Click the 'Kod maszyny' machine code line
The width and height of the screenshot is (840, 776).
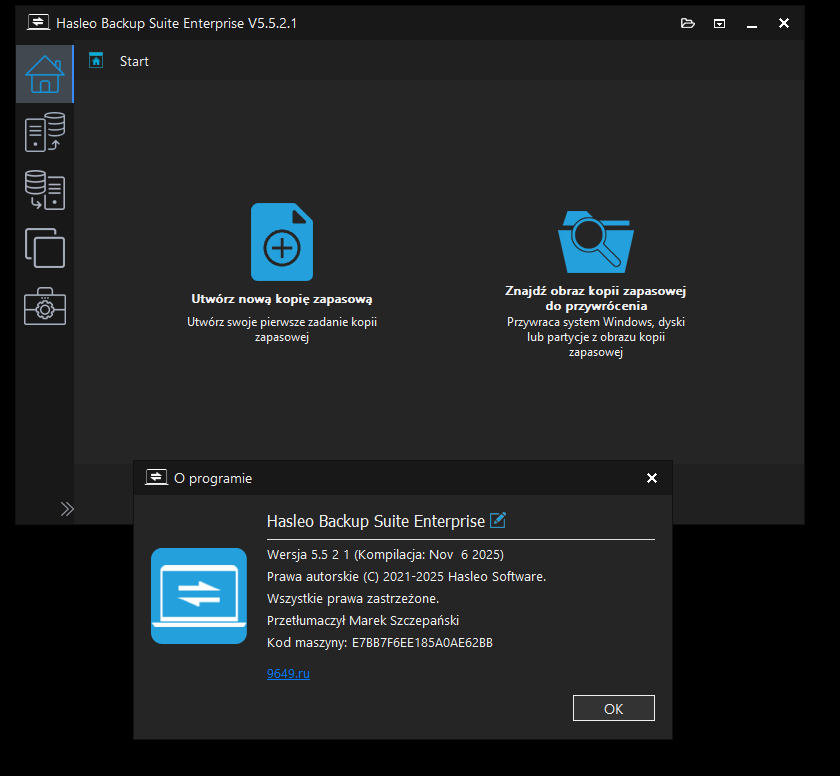(x=380, y=643)
